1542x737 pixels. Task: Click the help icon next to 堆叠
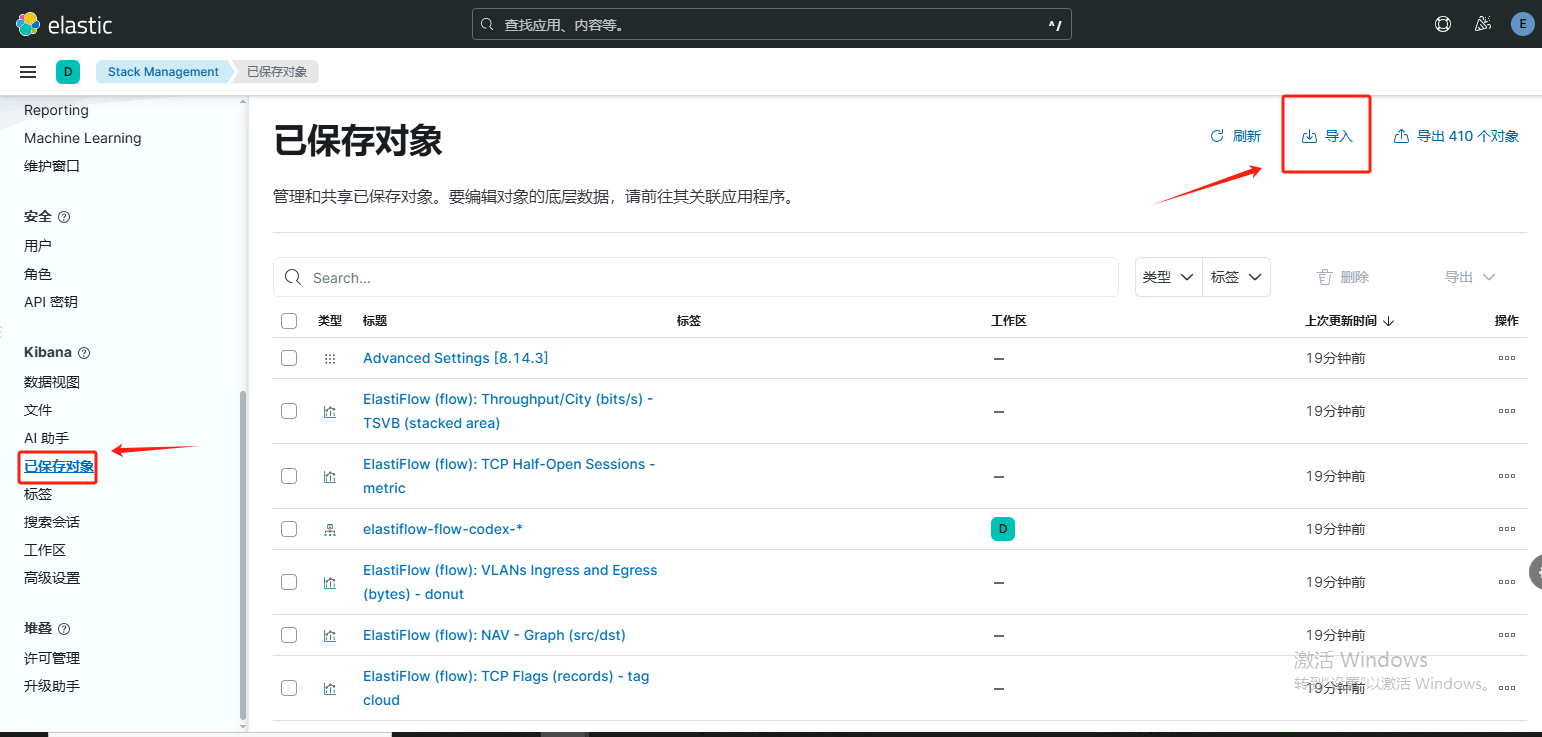coord(64,629)
